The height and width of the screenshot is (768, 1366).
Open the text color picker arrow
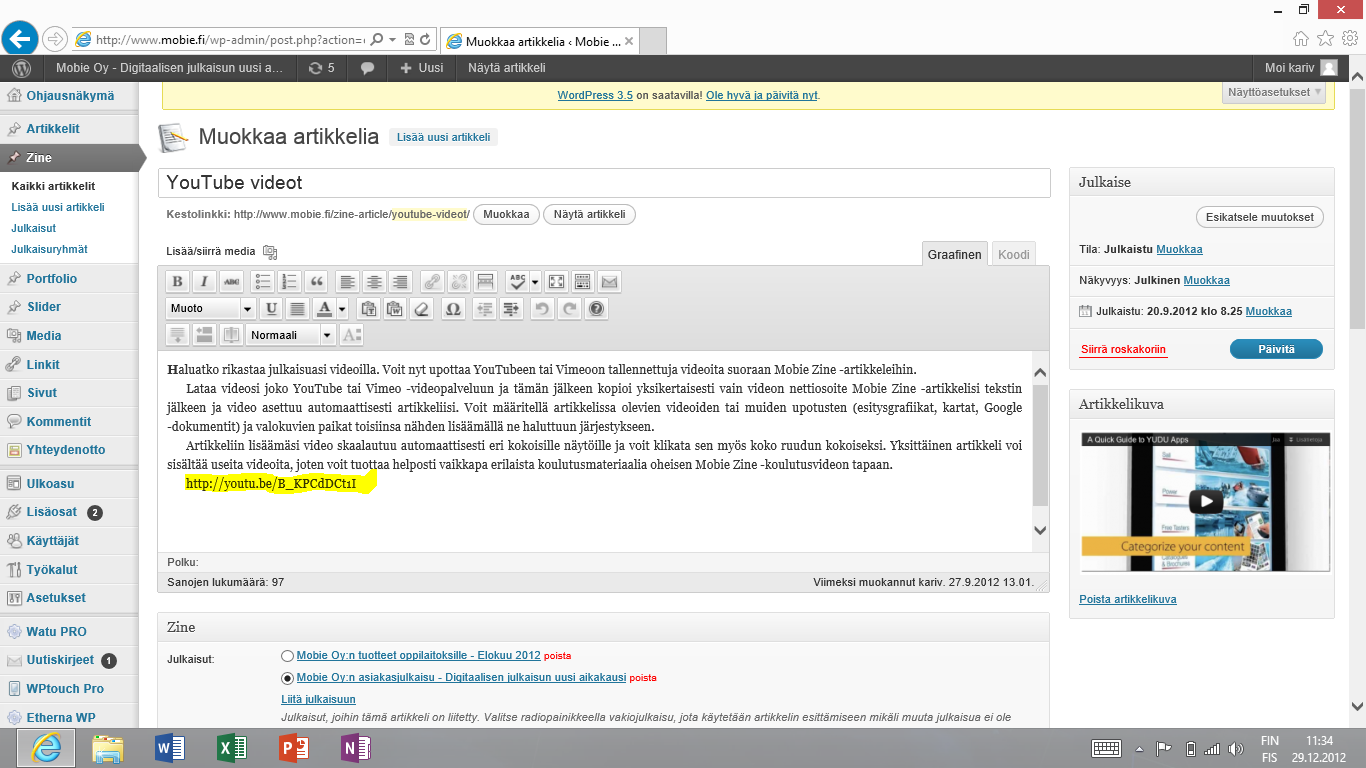tap(342, 309)
